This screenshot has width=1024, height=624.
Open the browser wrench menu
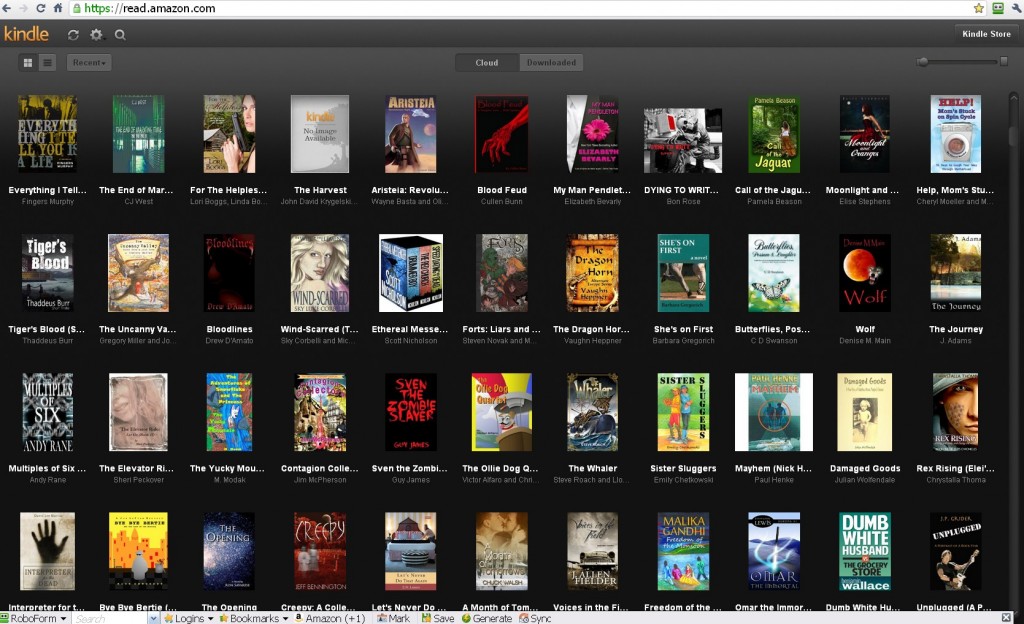1017,8
